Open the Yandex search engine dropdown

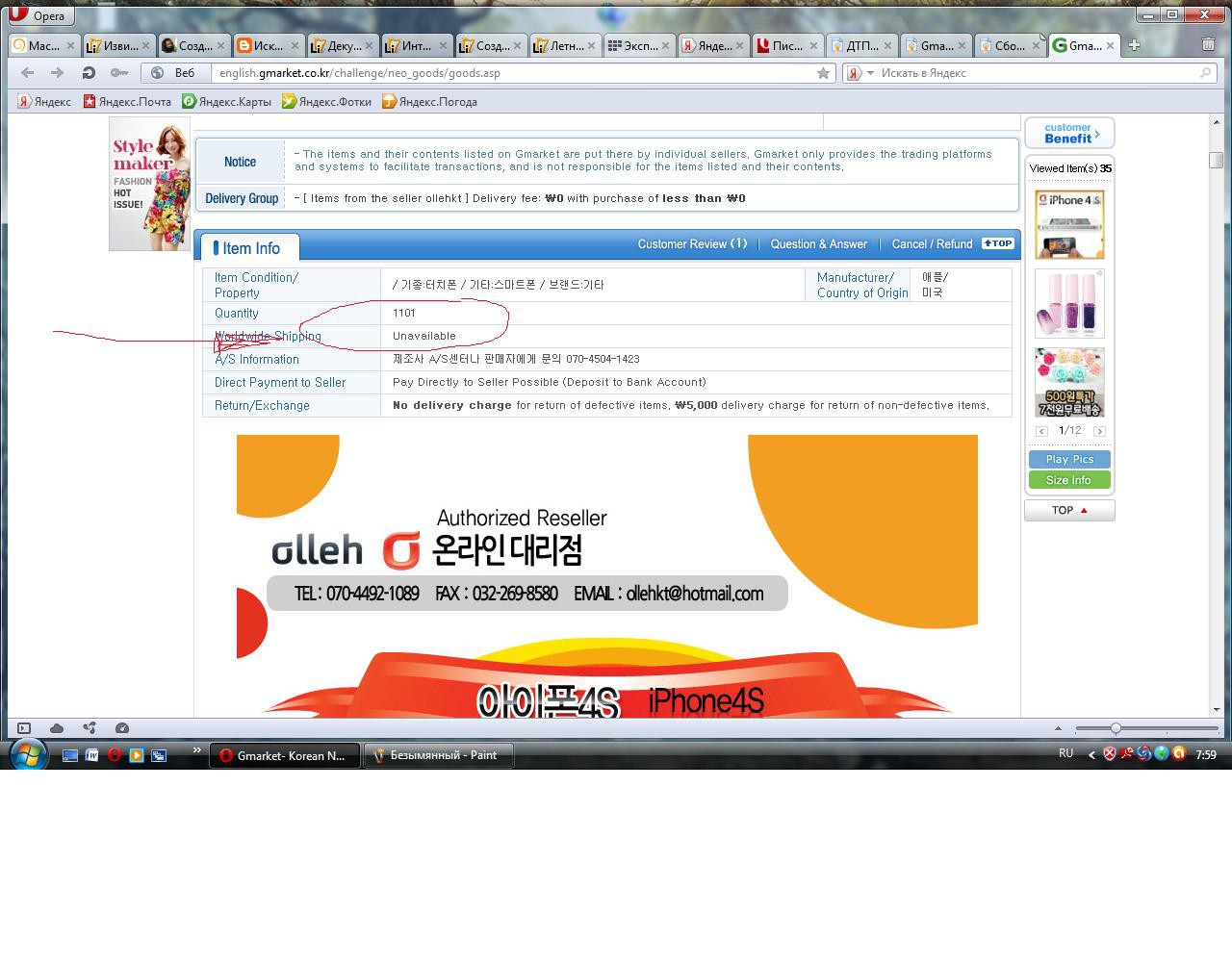[x=860, y=73]
